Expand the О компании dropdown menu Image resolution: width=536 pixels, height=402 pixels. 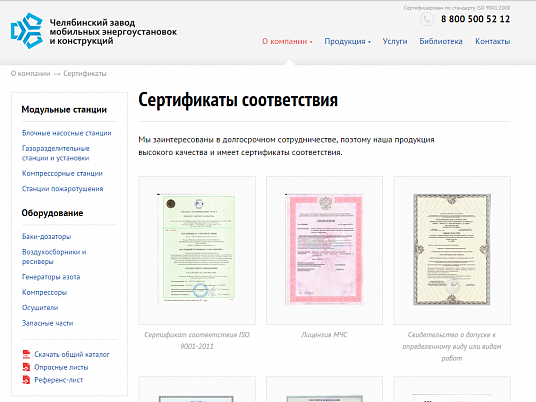click(x=287, y=41)
